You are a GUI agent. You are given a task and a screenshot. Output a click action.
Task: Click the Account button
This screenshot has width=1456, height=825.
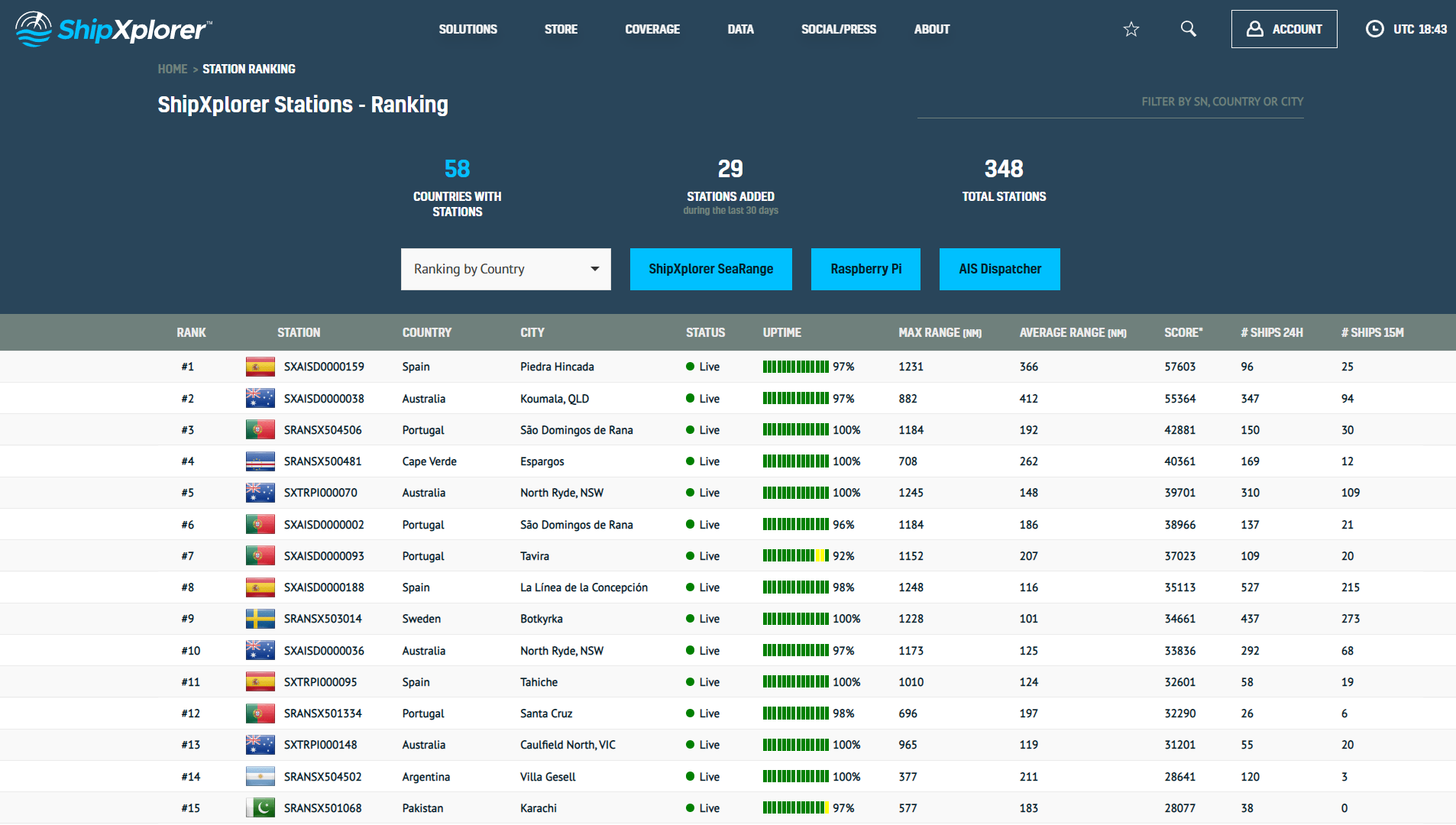[1284, 29]
